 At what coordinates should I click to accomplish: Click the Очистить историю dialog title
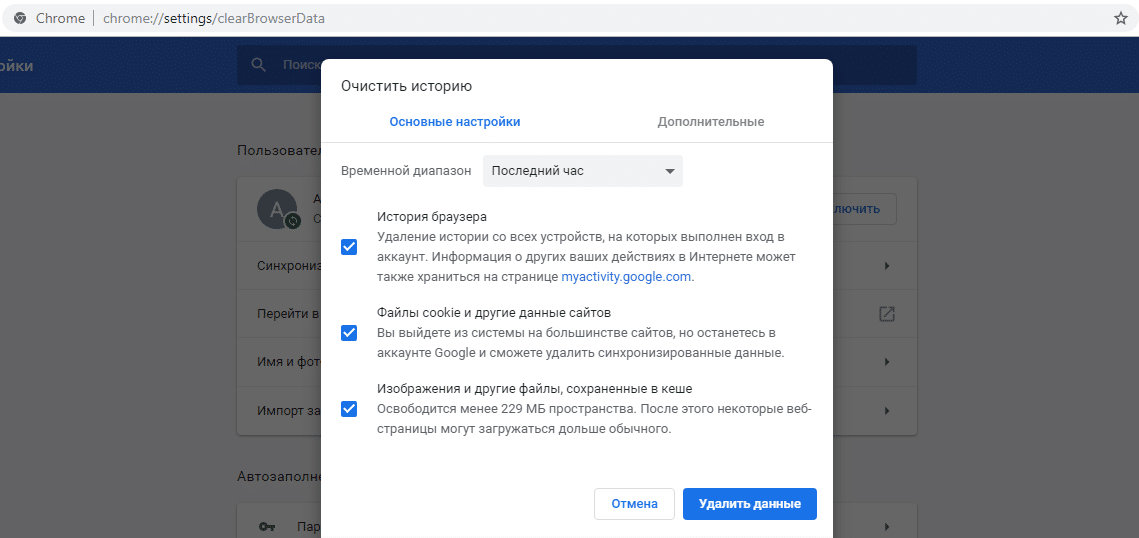click(x=407, y=86)
